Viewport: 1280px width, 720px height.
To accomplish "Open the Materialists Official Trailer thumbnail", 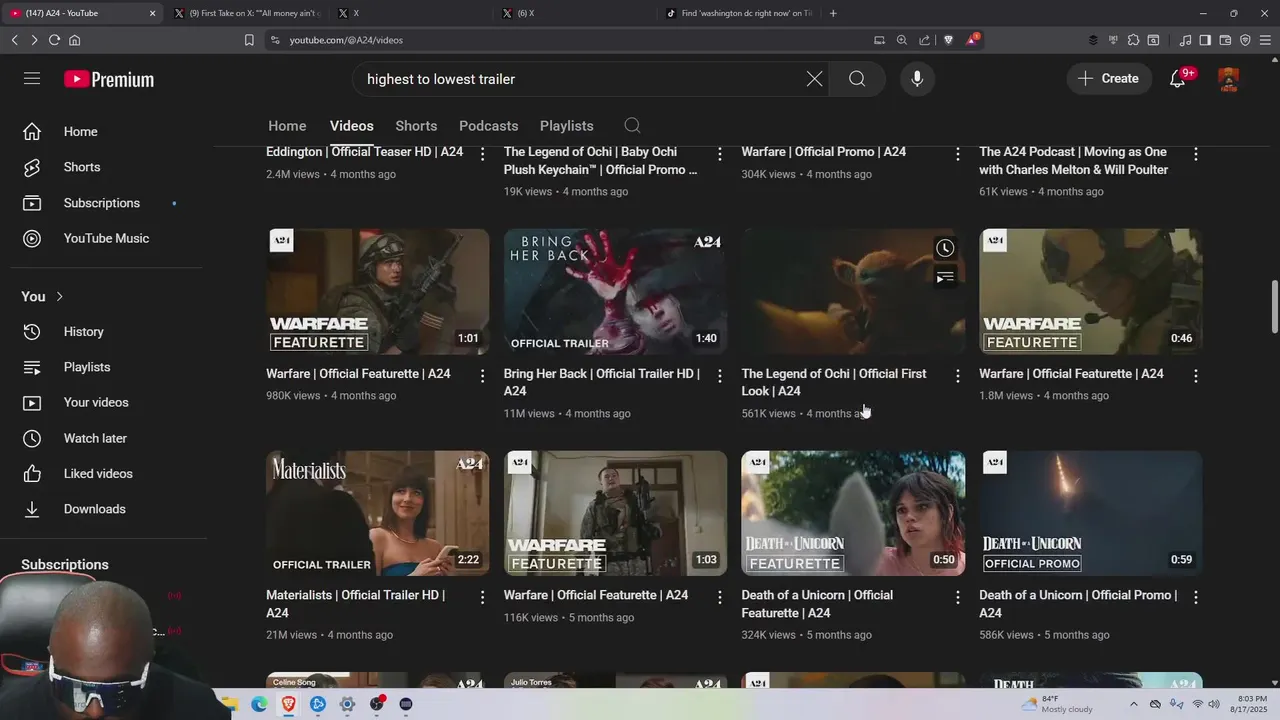I will pyautogui.click(x=378, y=513).
